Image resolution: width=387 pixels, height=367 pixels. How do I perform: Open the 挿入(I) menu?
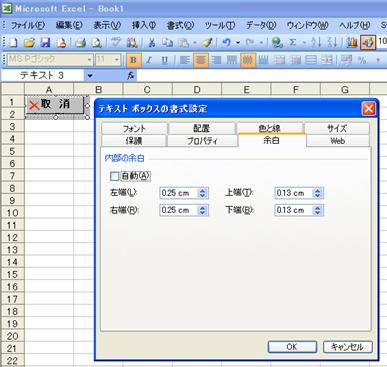144,25
